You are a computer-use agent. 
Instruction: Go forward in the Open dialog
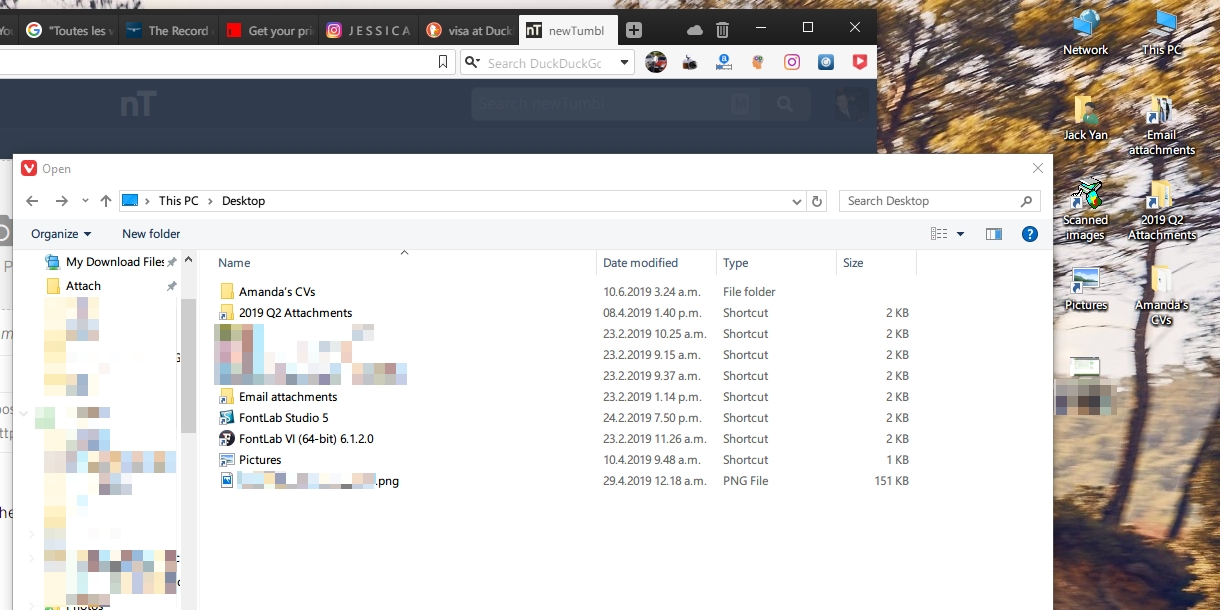click(x=62, y=201)
